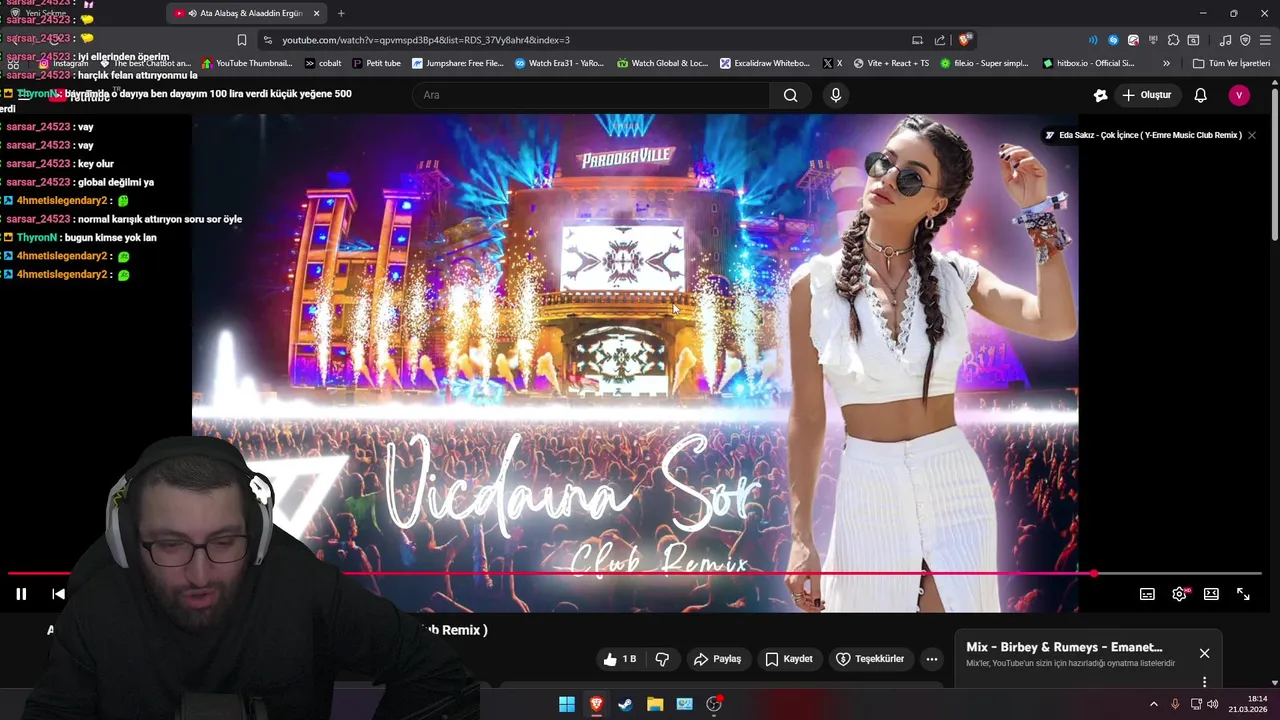1280x720 pixels.
Task: Click the sparkle icon beside Oluştur
Action: coord(1100,95)
